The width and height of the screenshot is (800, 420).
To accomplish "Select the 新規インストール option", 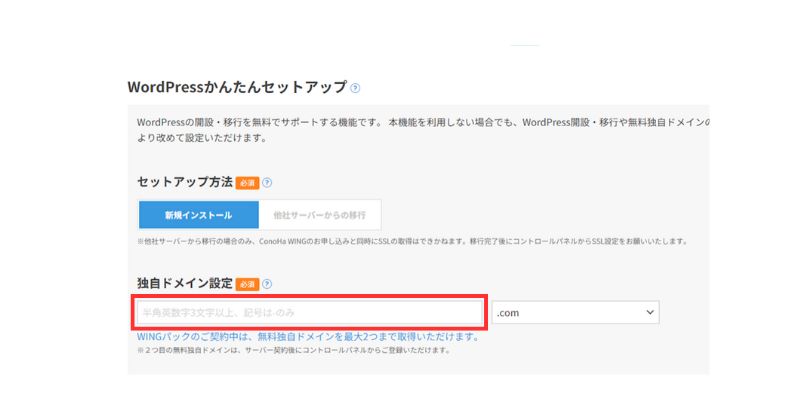I will click(x=198, y=215).
